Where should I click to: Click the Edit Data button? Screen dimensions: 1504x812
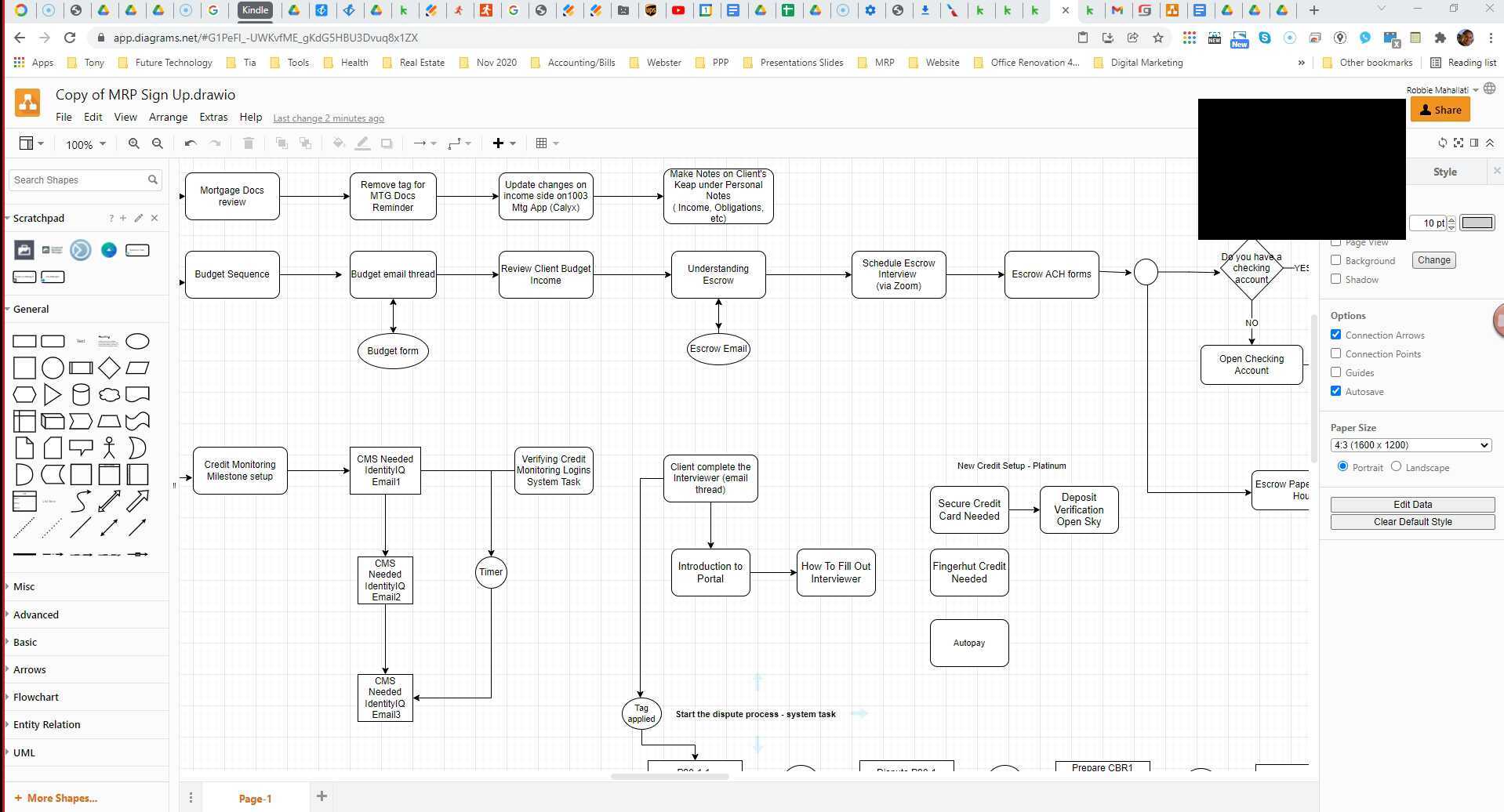point(1412,504)
